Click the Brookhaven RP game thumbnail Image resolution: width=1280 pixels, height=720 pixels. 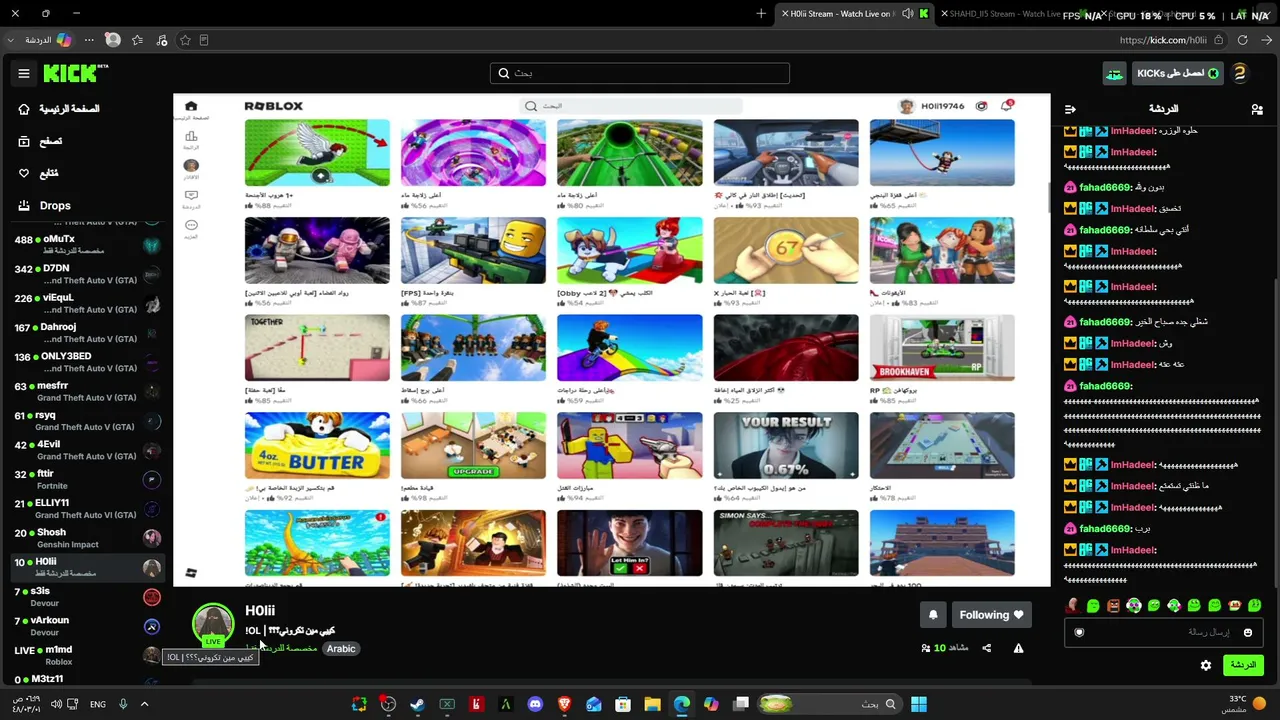click(x=942, y=348)
